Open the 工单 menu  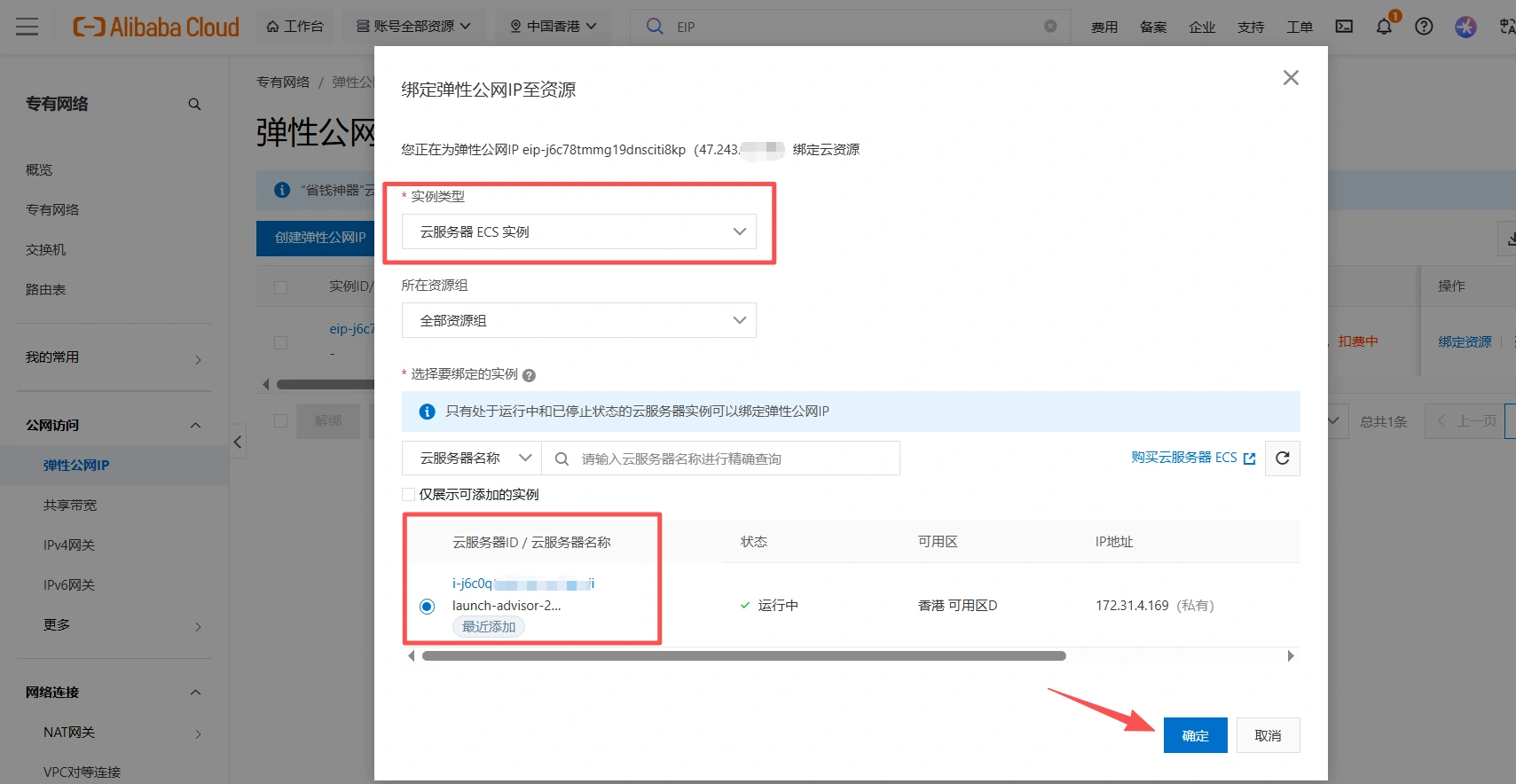coord(1300,27)
